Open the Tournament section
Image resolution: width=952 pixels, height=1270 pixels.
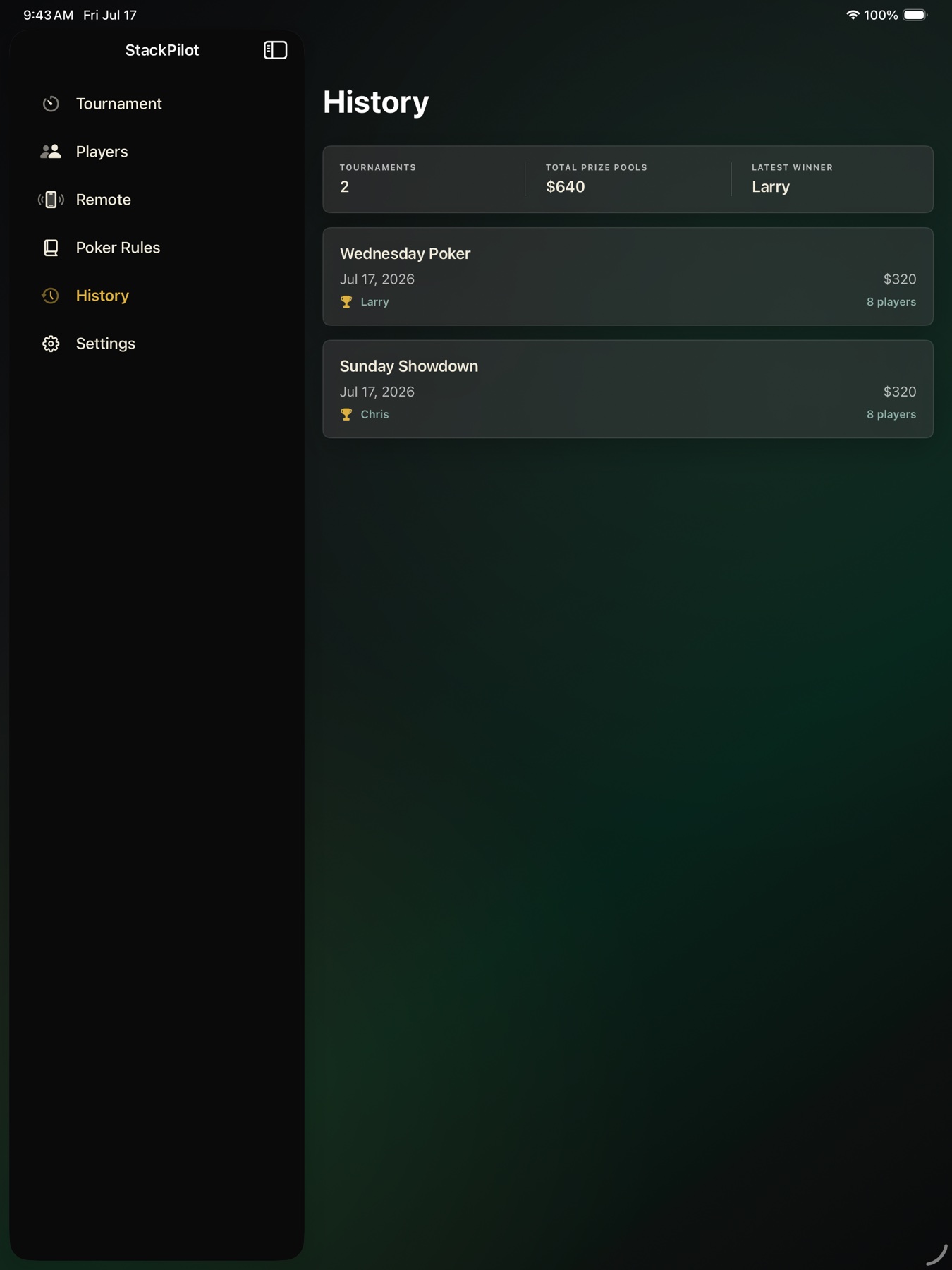[157, 104]
